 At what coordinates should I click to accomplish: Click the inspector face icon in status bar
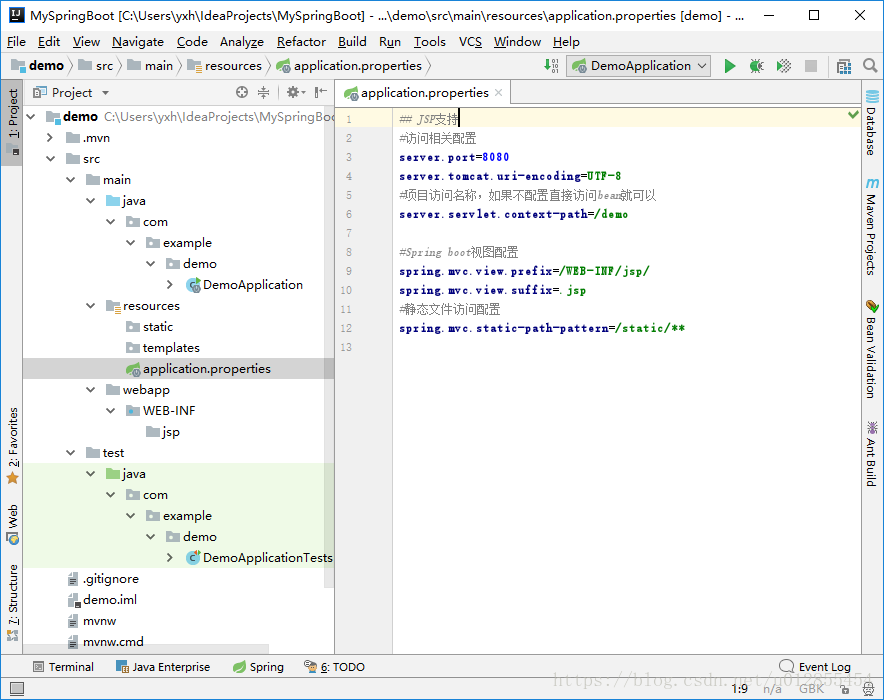[x=869, y=689]
